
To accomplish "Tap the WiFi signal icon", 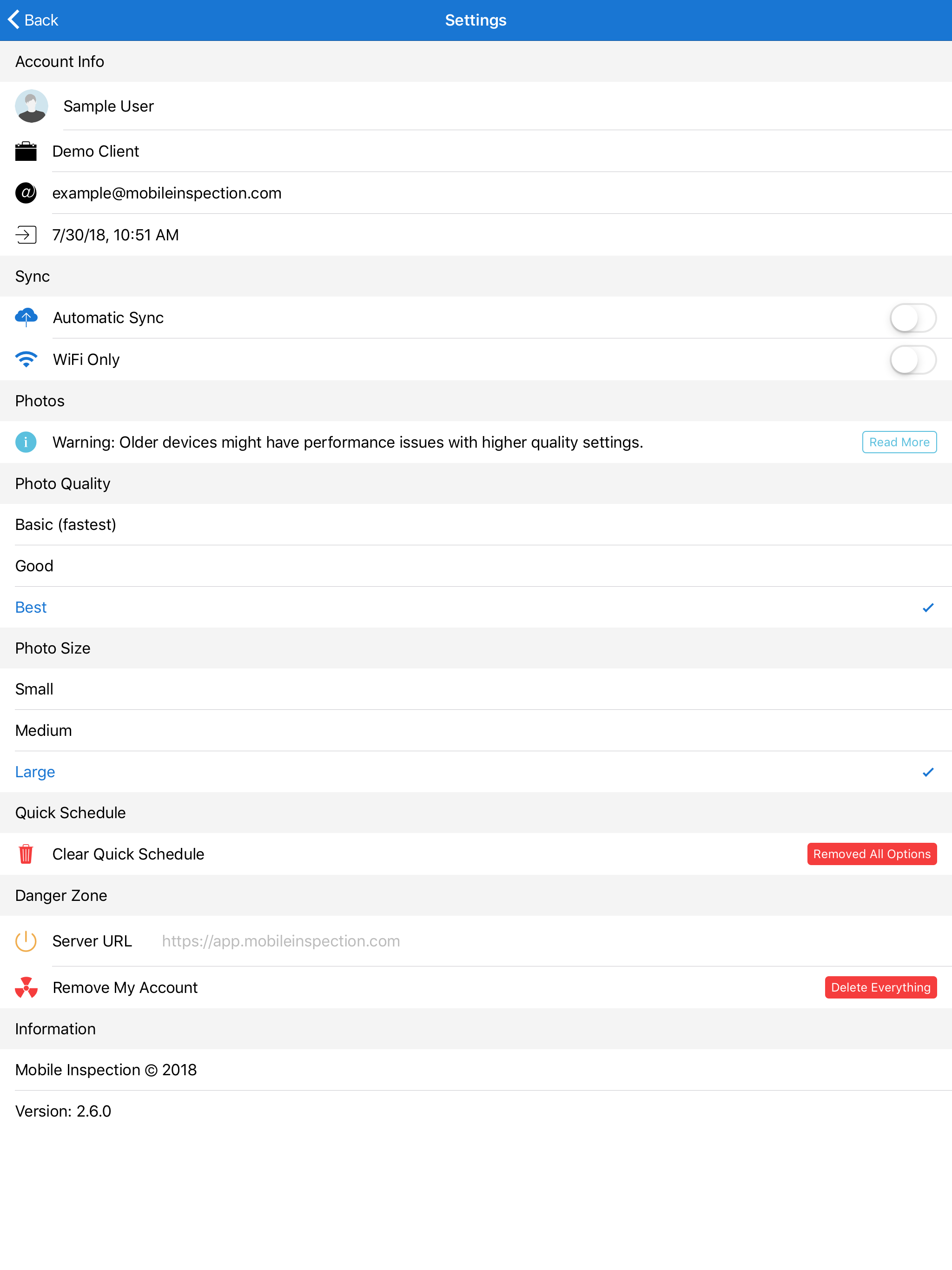I will tap(26, 359).
